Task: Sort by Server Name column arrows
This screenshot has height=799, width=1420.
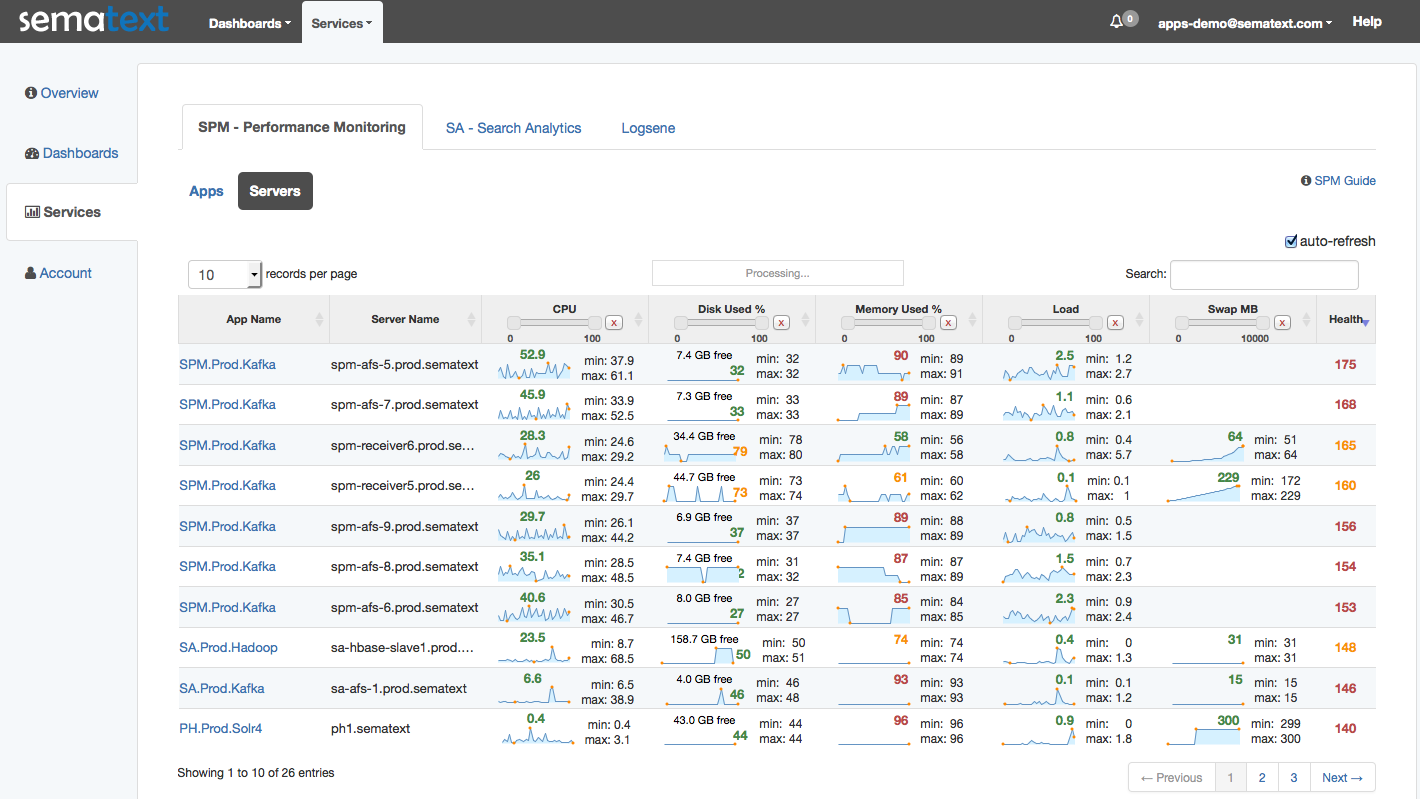Action: tap(472, 320)
